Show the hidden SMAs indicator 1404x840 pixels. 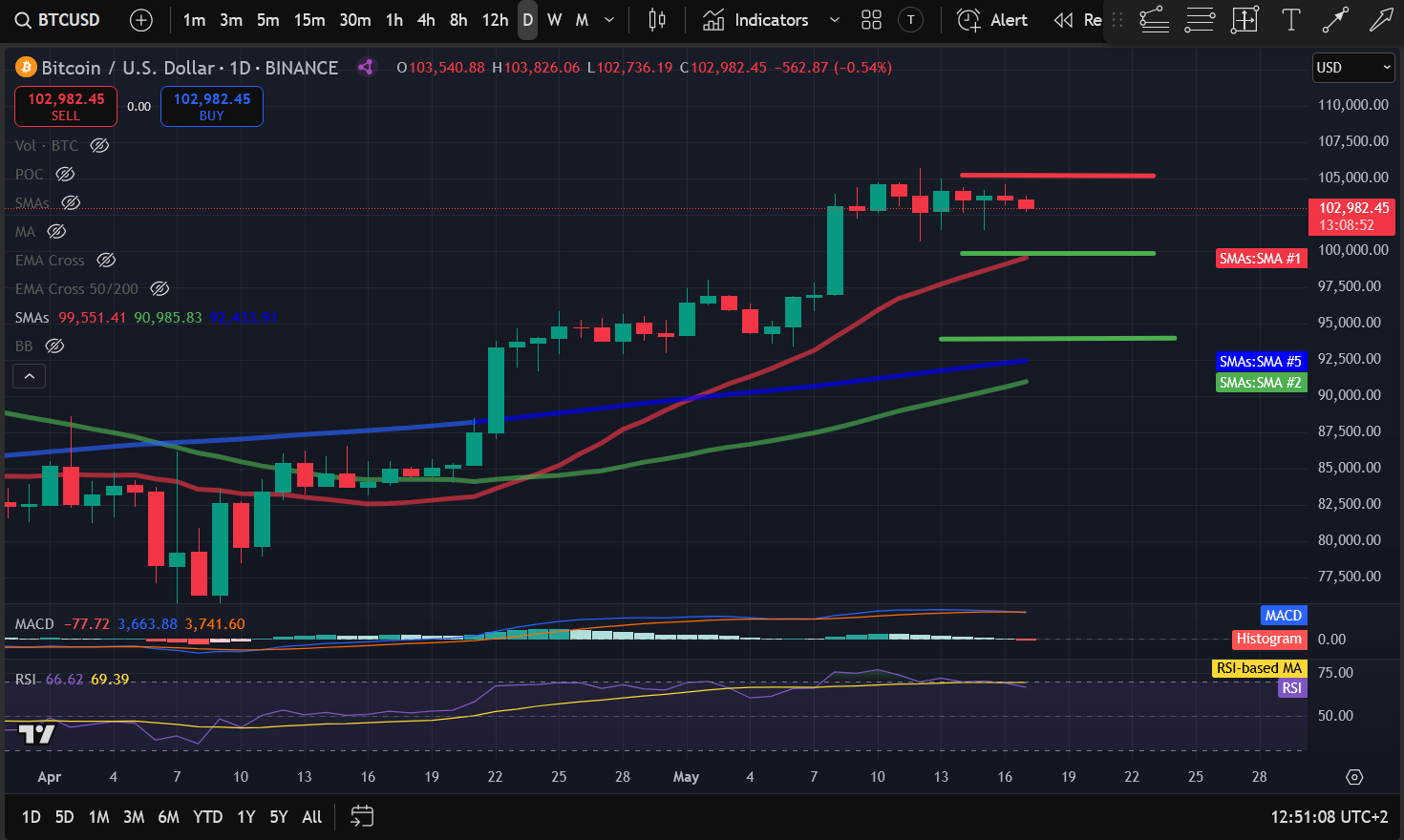coord(71,202)
